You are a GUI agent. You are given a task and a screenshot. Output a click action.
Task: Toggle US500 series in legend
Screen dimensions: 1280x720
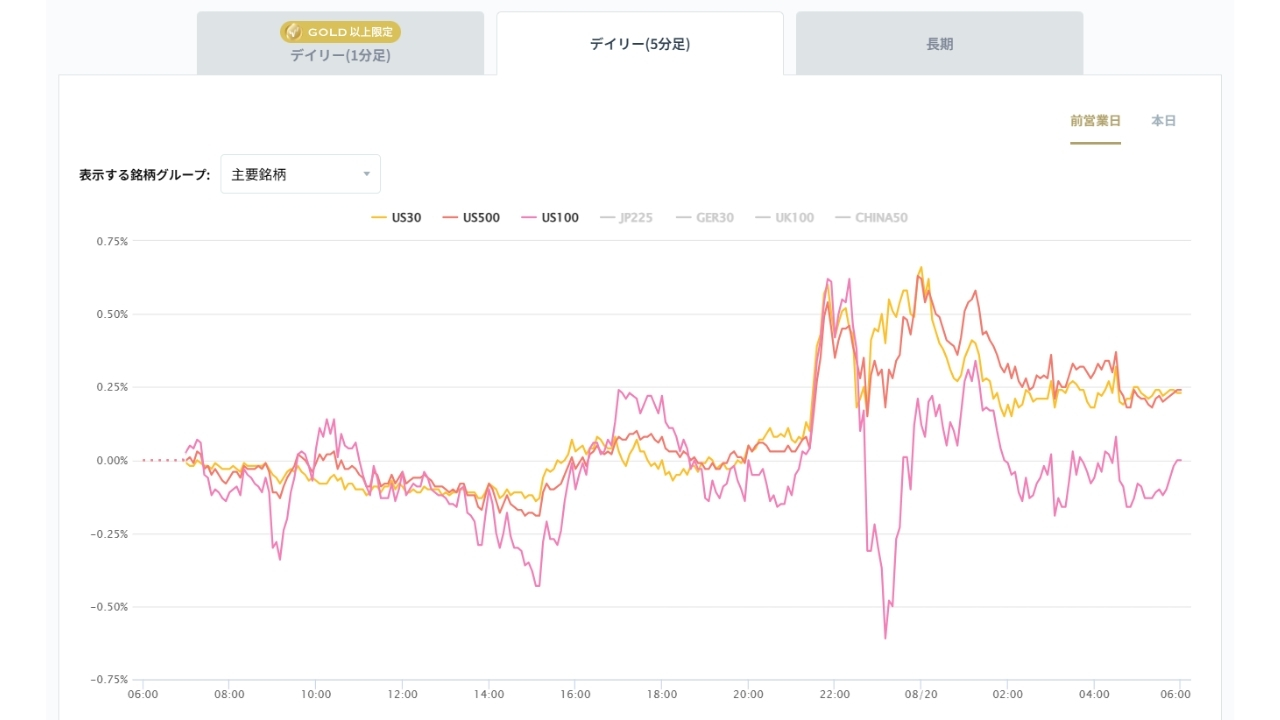click(x=470, y=218)
